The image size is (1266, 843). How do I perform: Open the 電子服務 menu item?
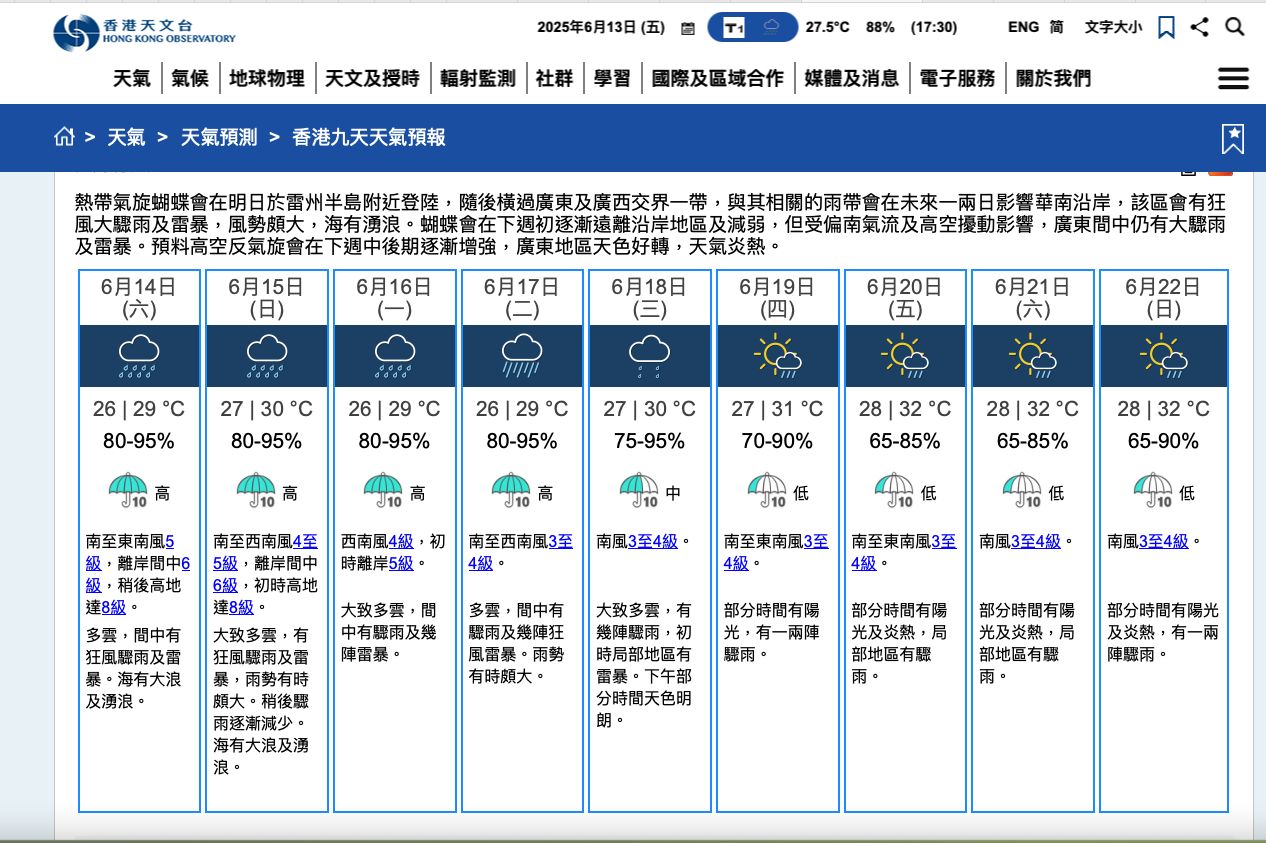(957, 78)
